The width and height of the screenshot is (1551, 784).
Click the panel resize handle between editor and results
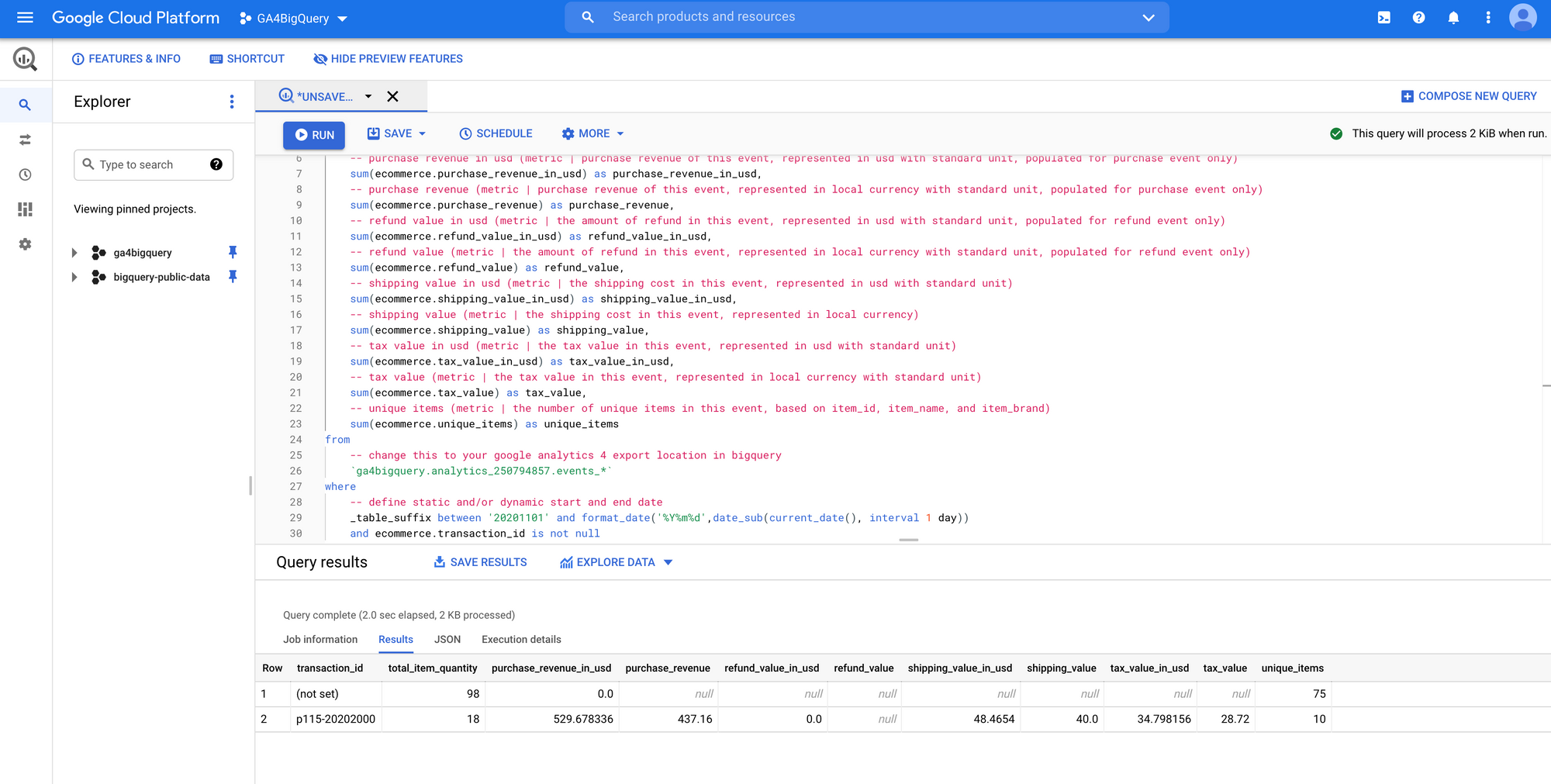[909, 540]
